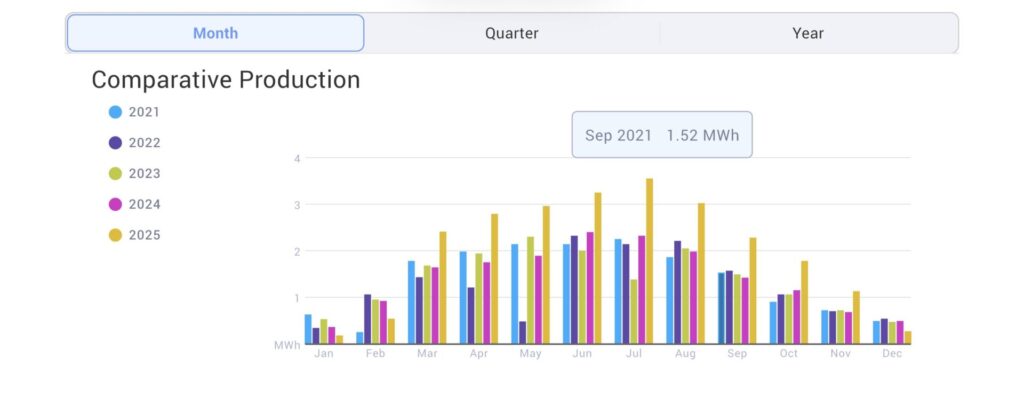The height and width of the screenshot is (405, 1024).
Task: Switch to the Quarter tab
Action: click(511, 33)
